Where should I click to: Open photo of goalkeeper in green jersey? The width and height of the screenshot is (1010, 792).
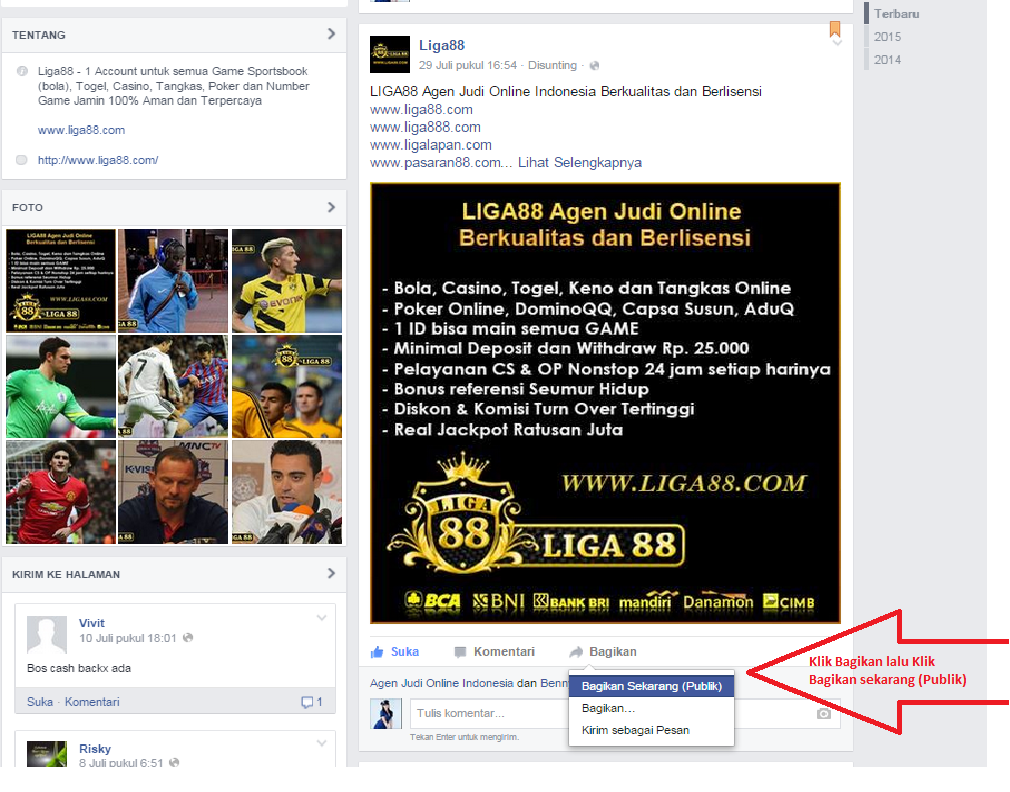61,386
